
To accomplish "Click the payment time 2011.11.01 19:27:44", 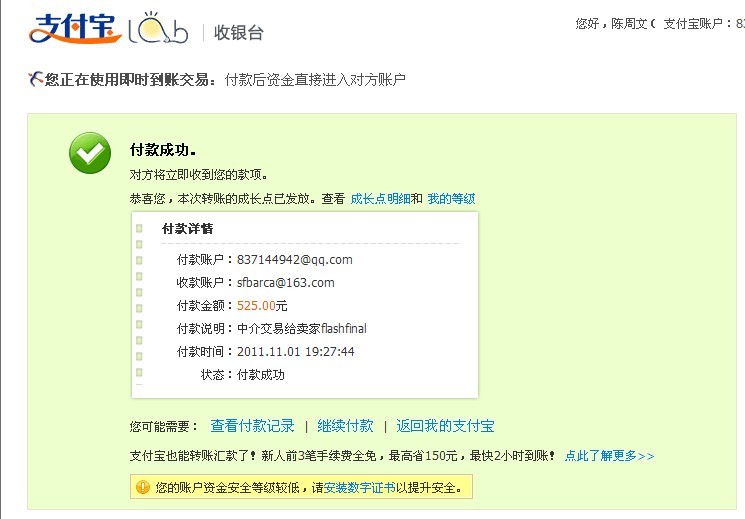I will [x=295, y=352].
